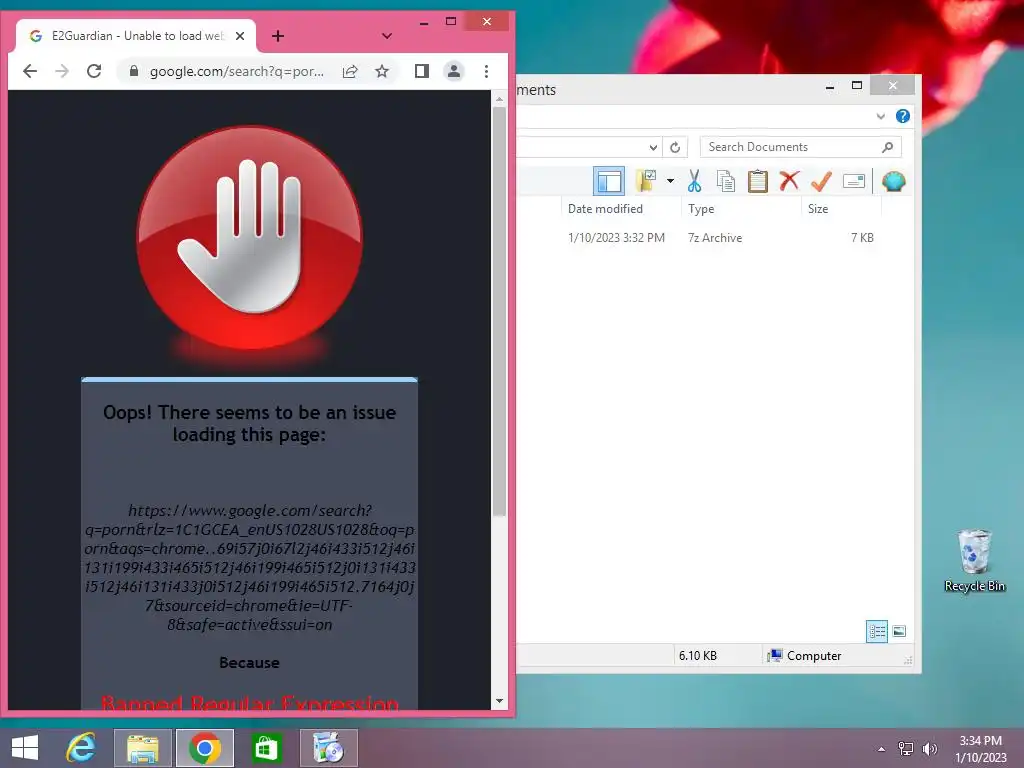Click the Paste clipboard icon
Screen dimensions: 1024x768
(x=758, y=181)
